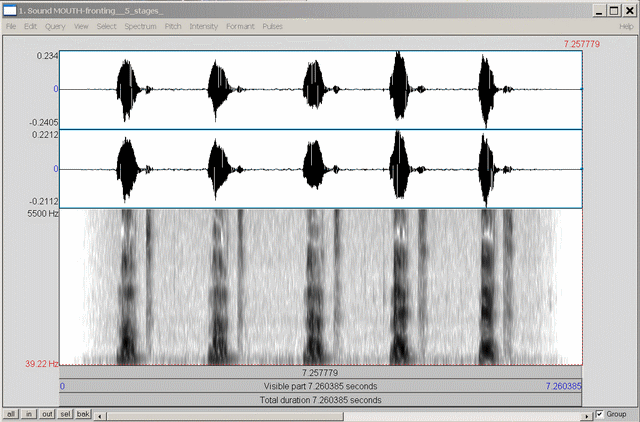Open the Spectrum menu
The width and height of the screenshot is (640, 422).
[x=141, y=25]
